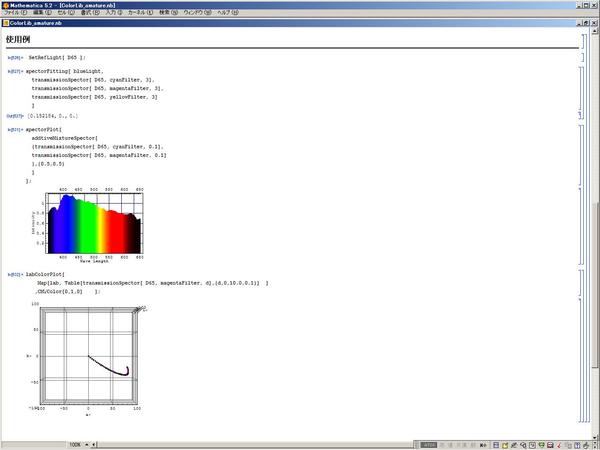Close the ColorLib_amature.nb notebook window
Image resolution: width=600 pixels, height=450 pixels.
594,21
